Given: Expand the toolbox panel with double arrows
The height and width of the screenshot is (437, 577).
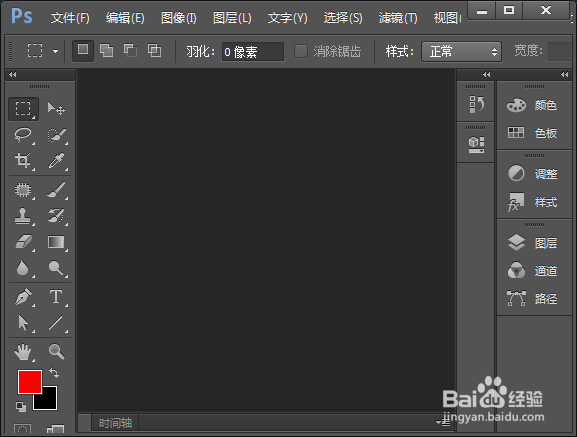Looking at the screenshot, I should 13,74.
